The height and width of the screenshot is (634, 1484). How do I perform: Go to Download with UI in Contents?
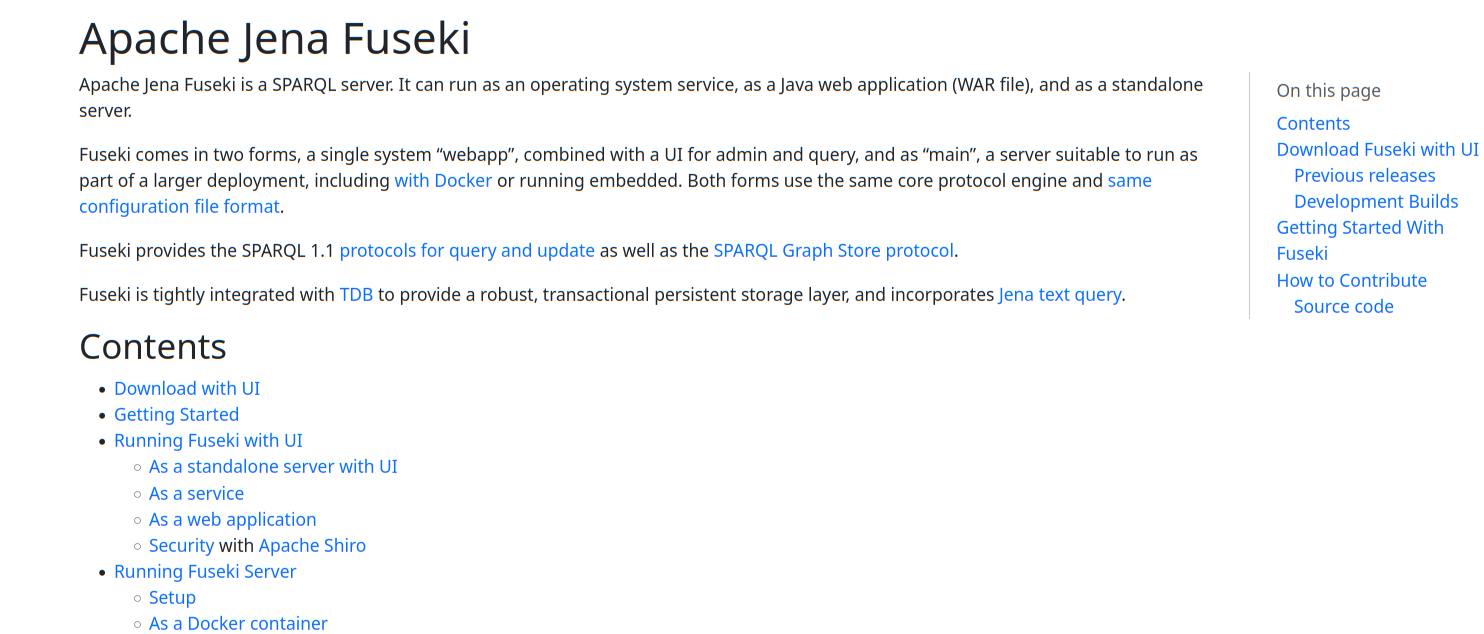(187, 389)
